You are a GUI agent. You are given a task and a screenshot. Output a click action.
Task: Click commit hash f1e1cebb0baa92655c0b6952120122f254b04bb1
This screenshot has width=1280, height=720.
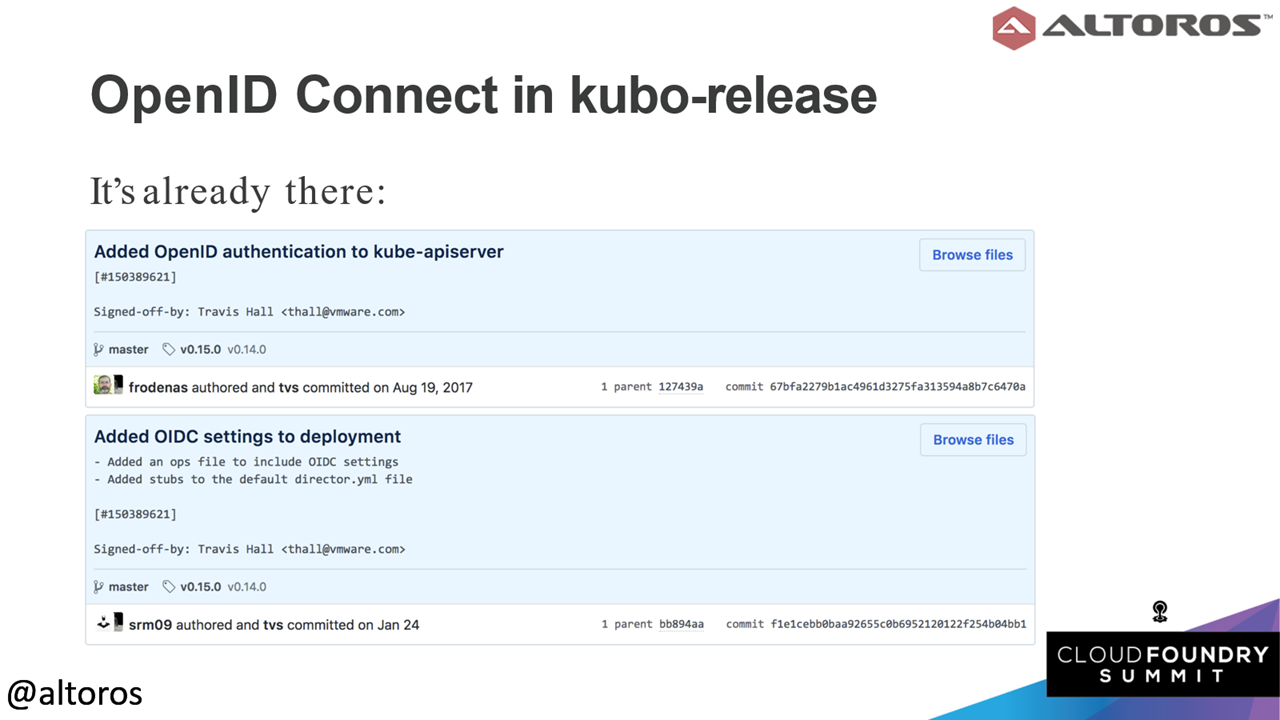898,625
